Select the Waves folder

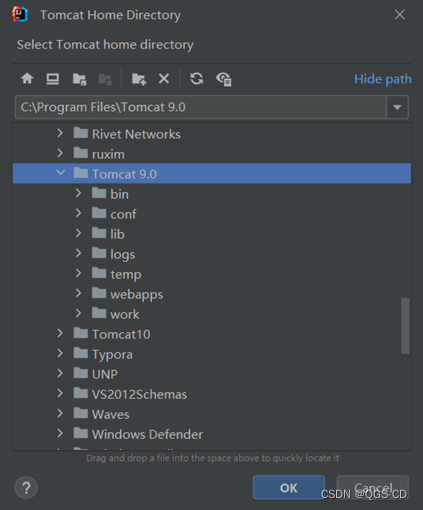[x=212, y=414]
